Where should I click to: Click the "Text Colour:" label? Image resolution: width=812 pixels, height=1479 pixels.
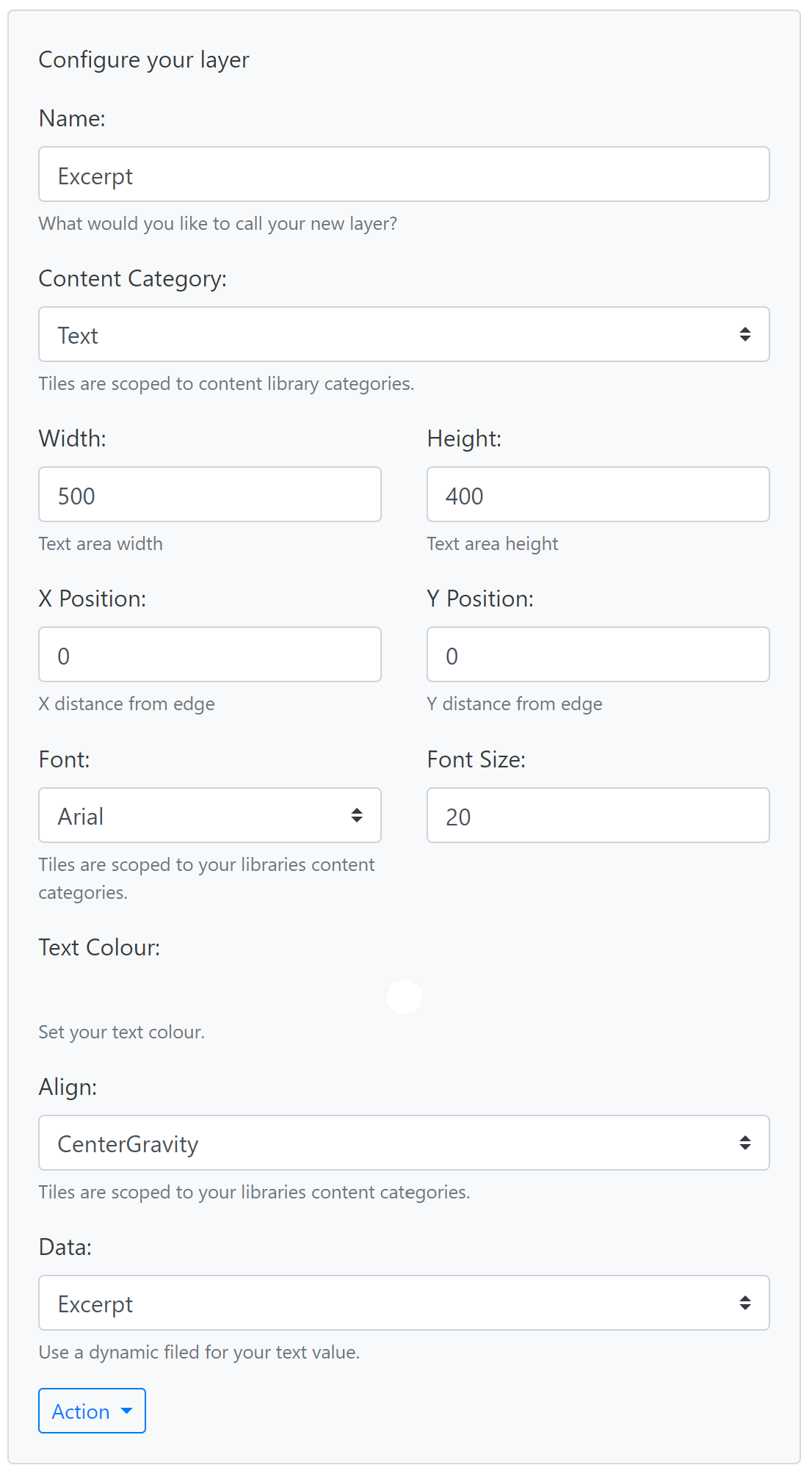pos(99,948)
